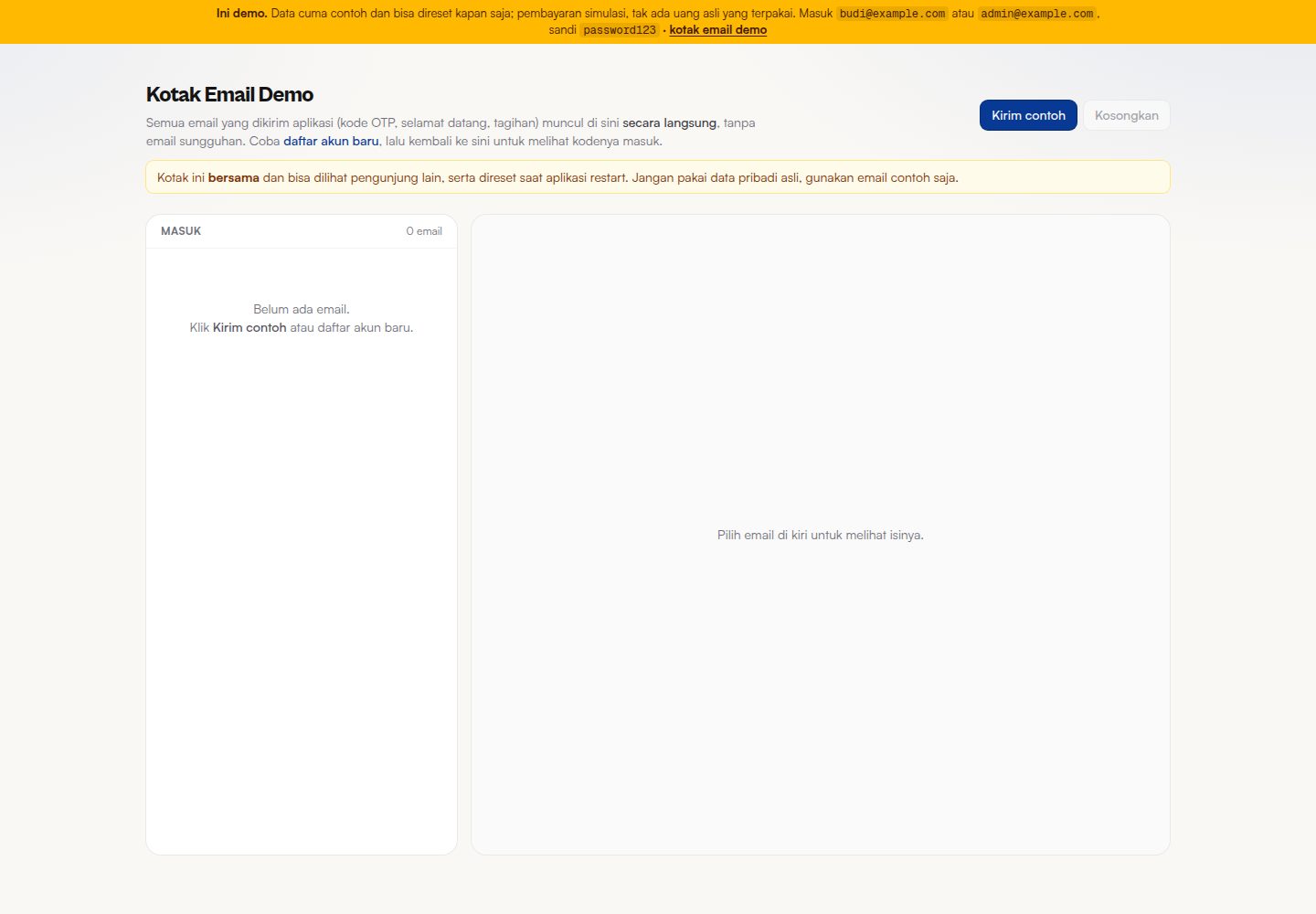1316x914 pixels.
Task: Open the daftar akun baru link
Action: click(x=331, y=141)
